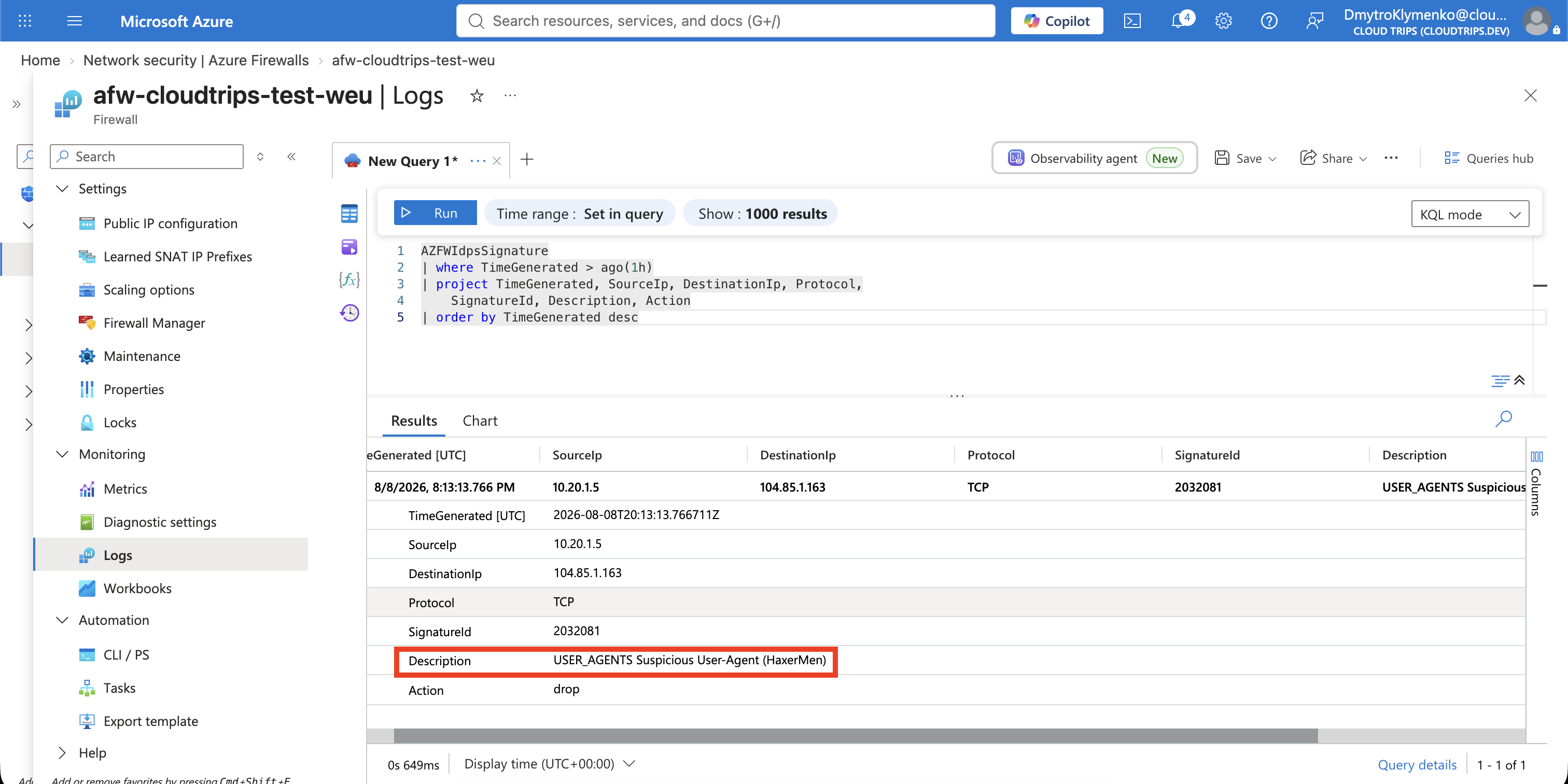Open the notifications bell

1179,21
